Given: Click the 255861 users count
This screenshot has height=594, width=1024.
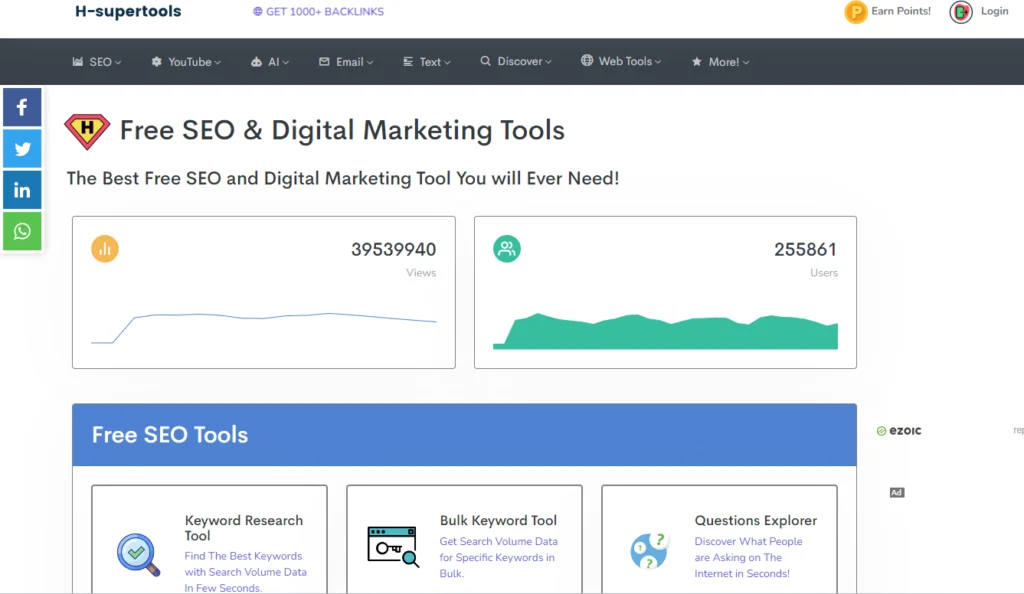Looking at the screenshot, I should point(805,249).
